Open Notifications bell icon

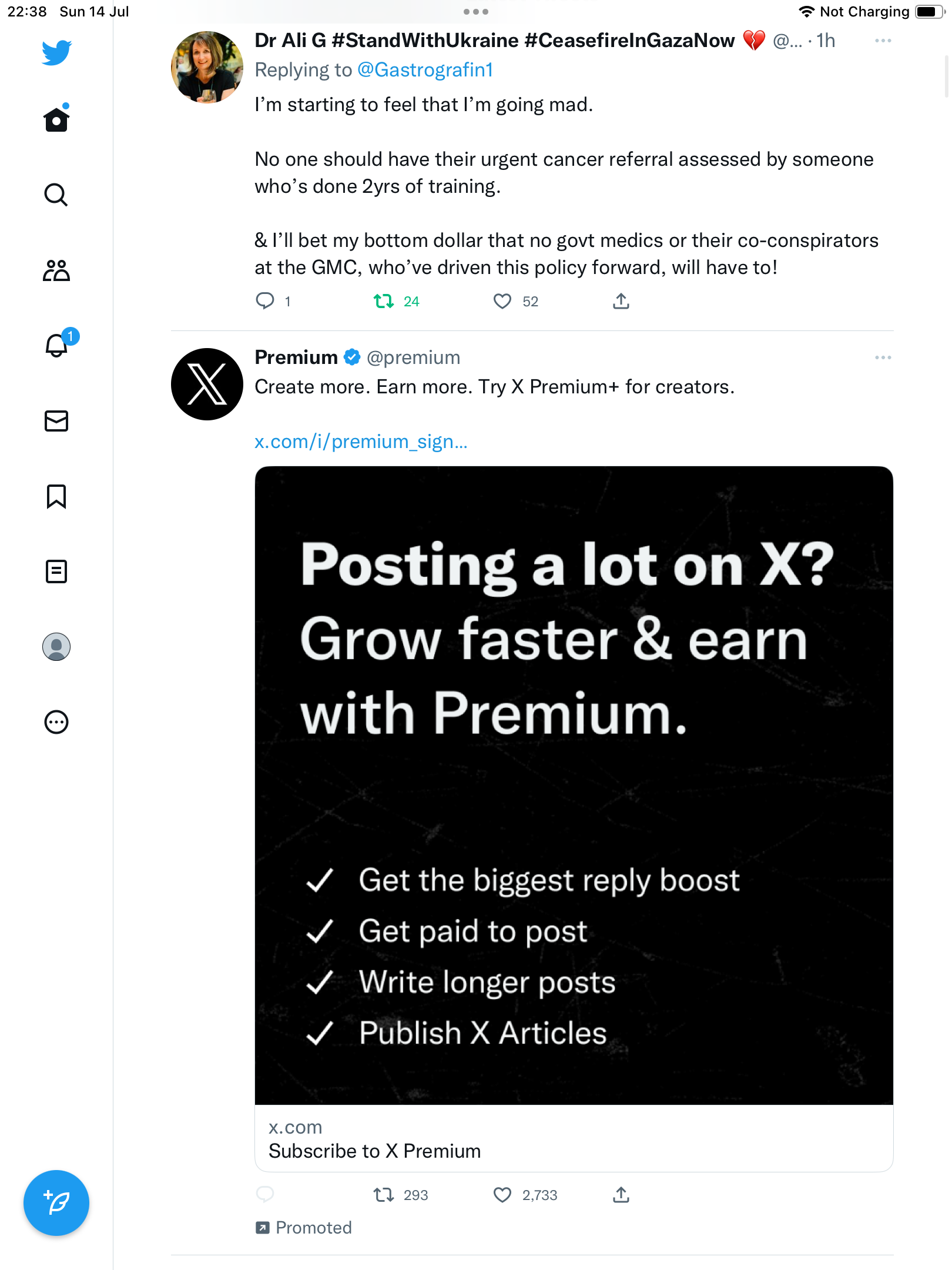pos(56,346)
